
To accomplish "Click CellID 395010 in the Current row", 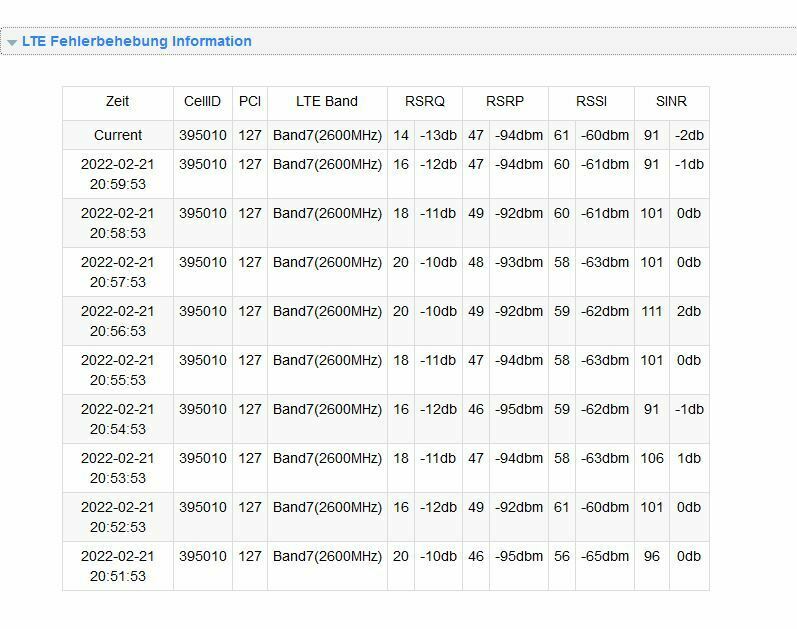I will click(x=202, y=135).
